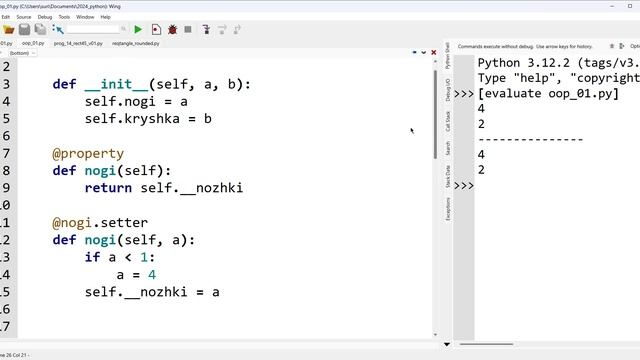Focus the toolbar search input field
The width and height of the screenshot is (640, 360).
[93, 29]
